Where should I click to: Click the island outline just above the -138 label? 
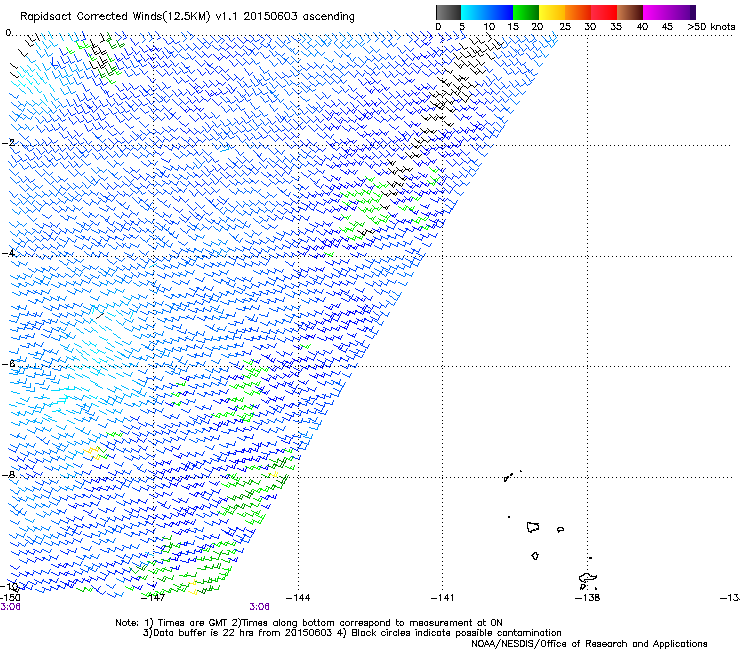click(588, 578)
